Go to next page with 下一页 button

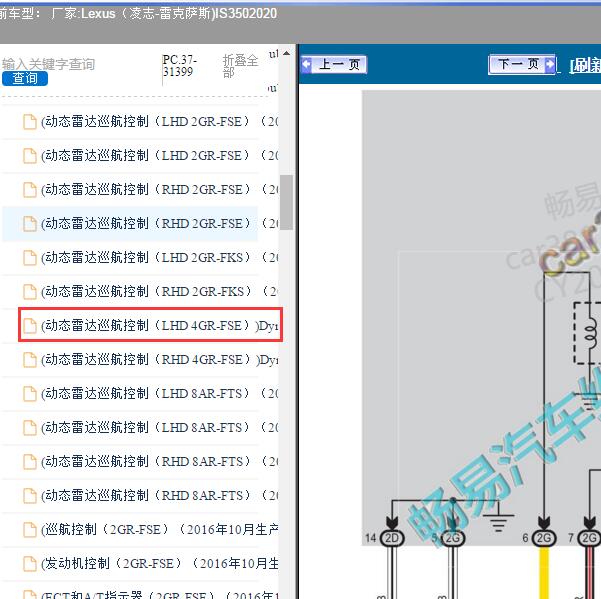coord(522,64)
